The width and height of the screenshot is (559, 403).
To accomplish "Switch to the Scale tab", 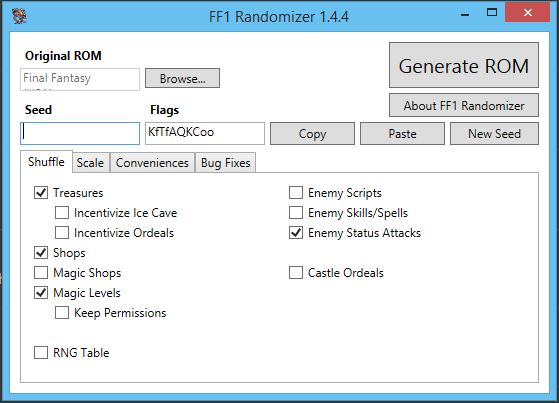I will 91,163.
